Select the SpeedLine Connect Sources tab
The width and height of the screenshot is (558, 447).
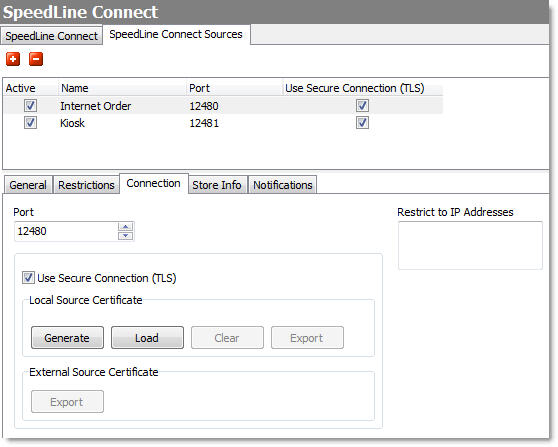click(x=176, y=34)
